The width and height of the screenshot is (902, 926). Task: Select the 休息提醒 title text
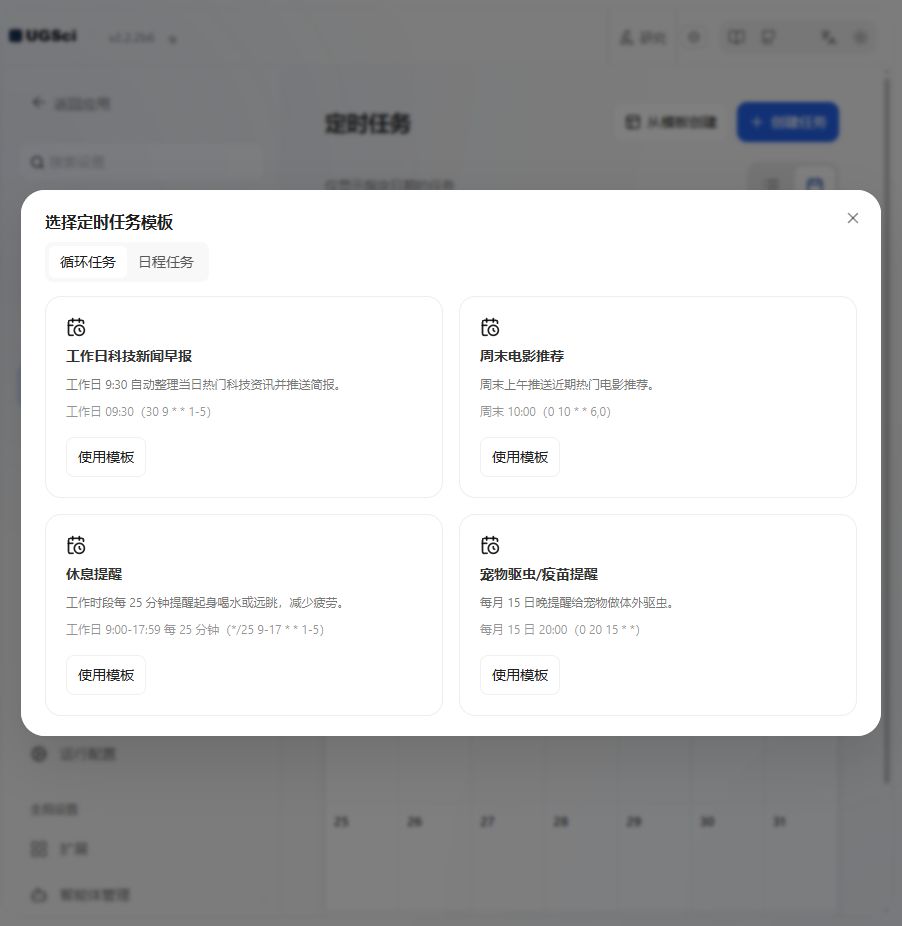(x=94, y=574)
